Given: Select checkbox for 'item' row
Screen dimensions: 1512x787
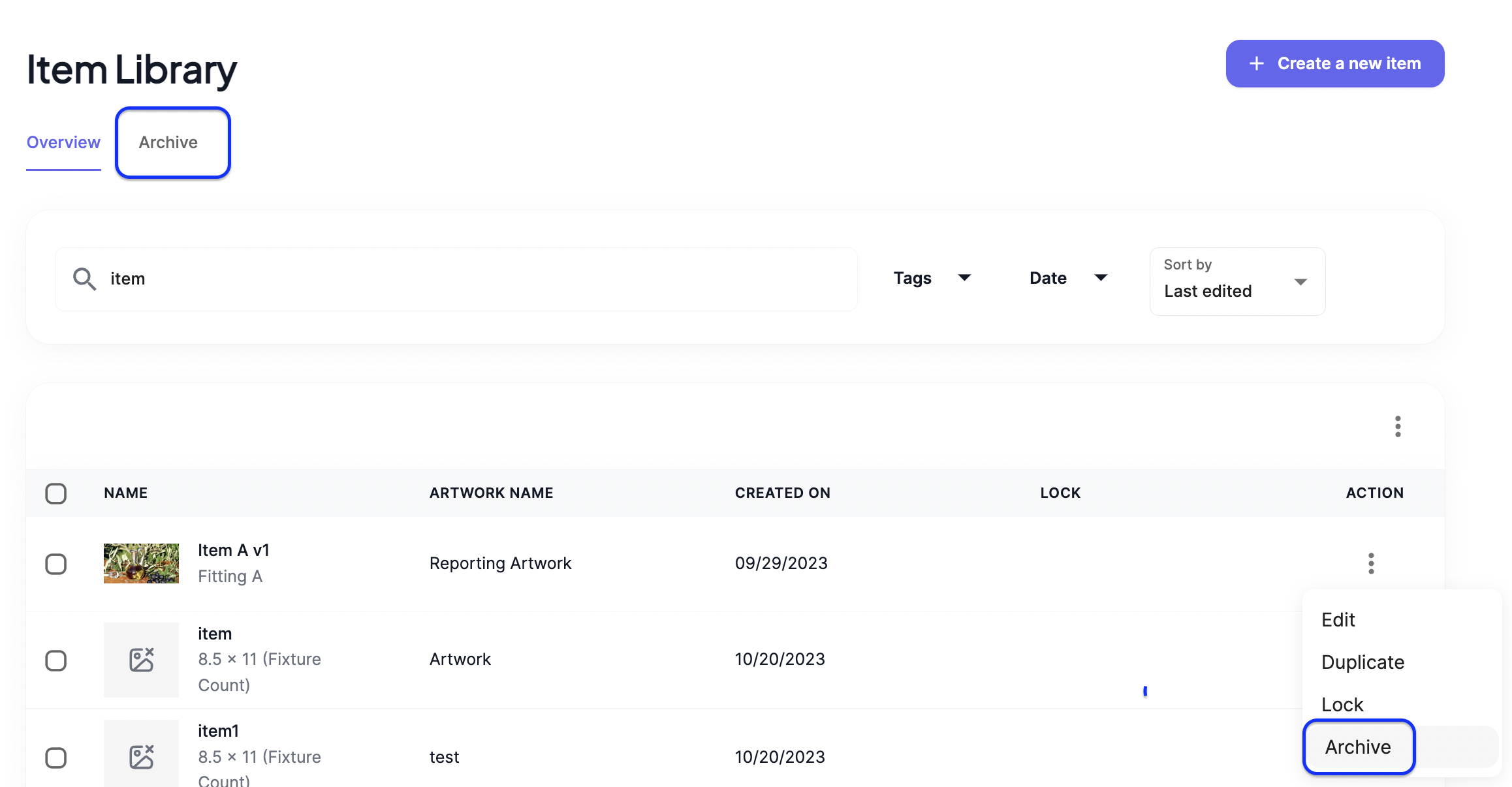Looking at the screenshot, I should [x=56, y=660].
